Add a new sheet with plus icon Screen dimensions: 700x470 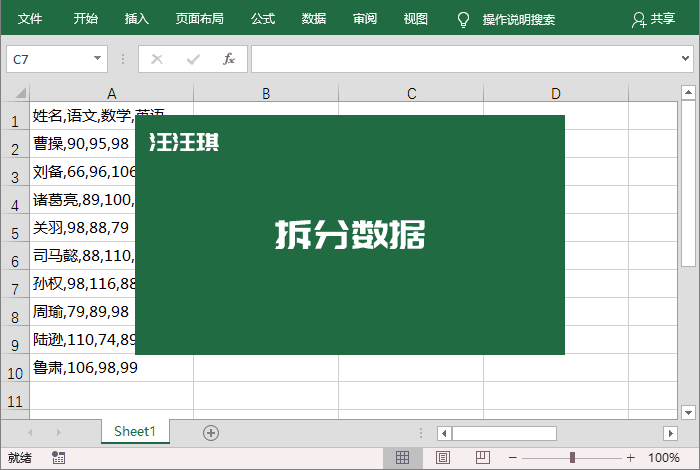point(211,433)
